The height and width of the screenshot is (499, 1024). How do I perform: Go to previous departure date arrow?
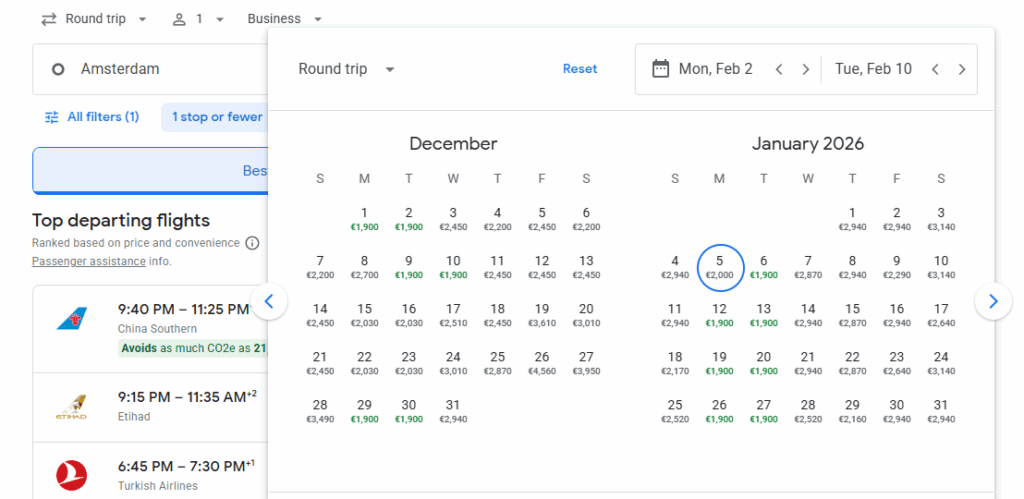pyautogui.click(x=777, y=69)
